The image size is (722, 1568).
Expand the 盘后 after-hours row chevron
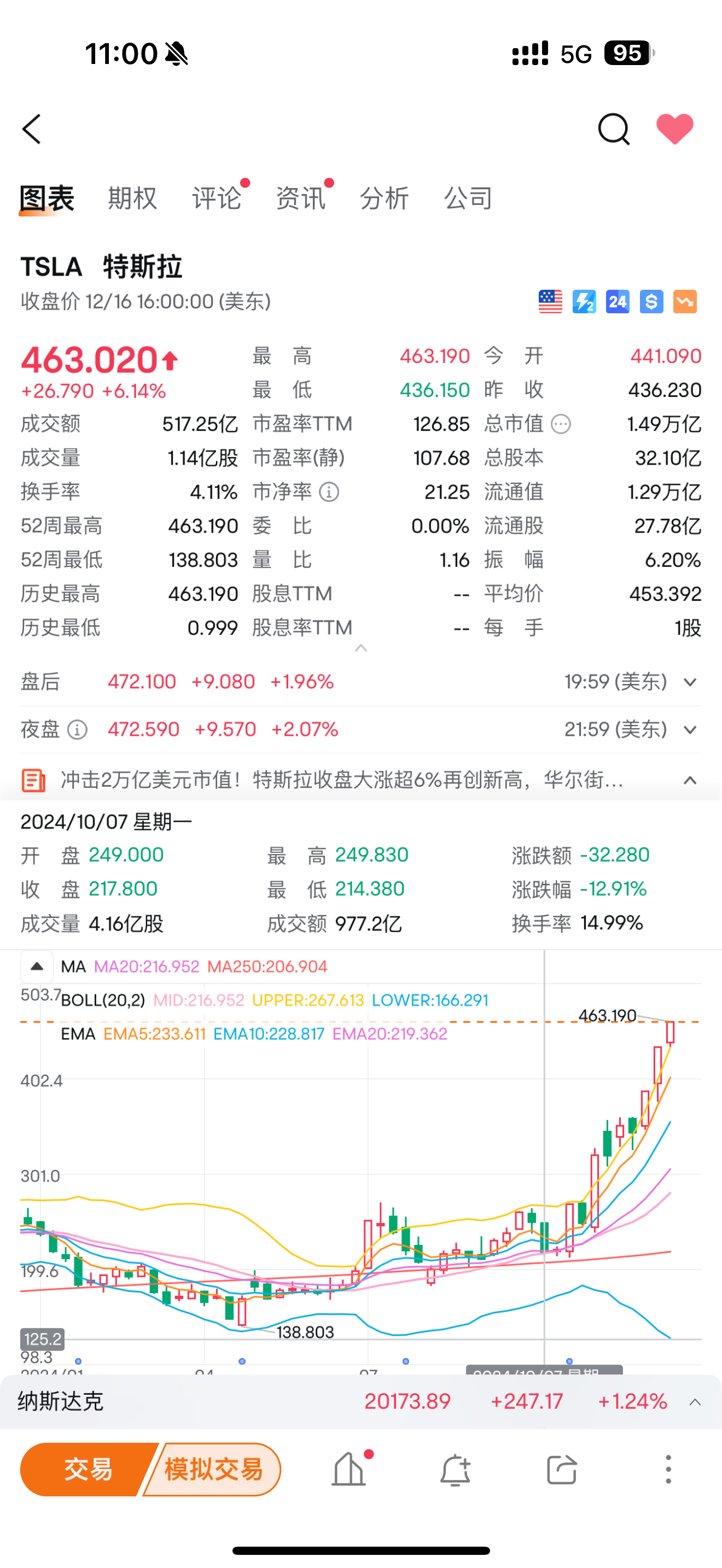point(690,682)
